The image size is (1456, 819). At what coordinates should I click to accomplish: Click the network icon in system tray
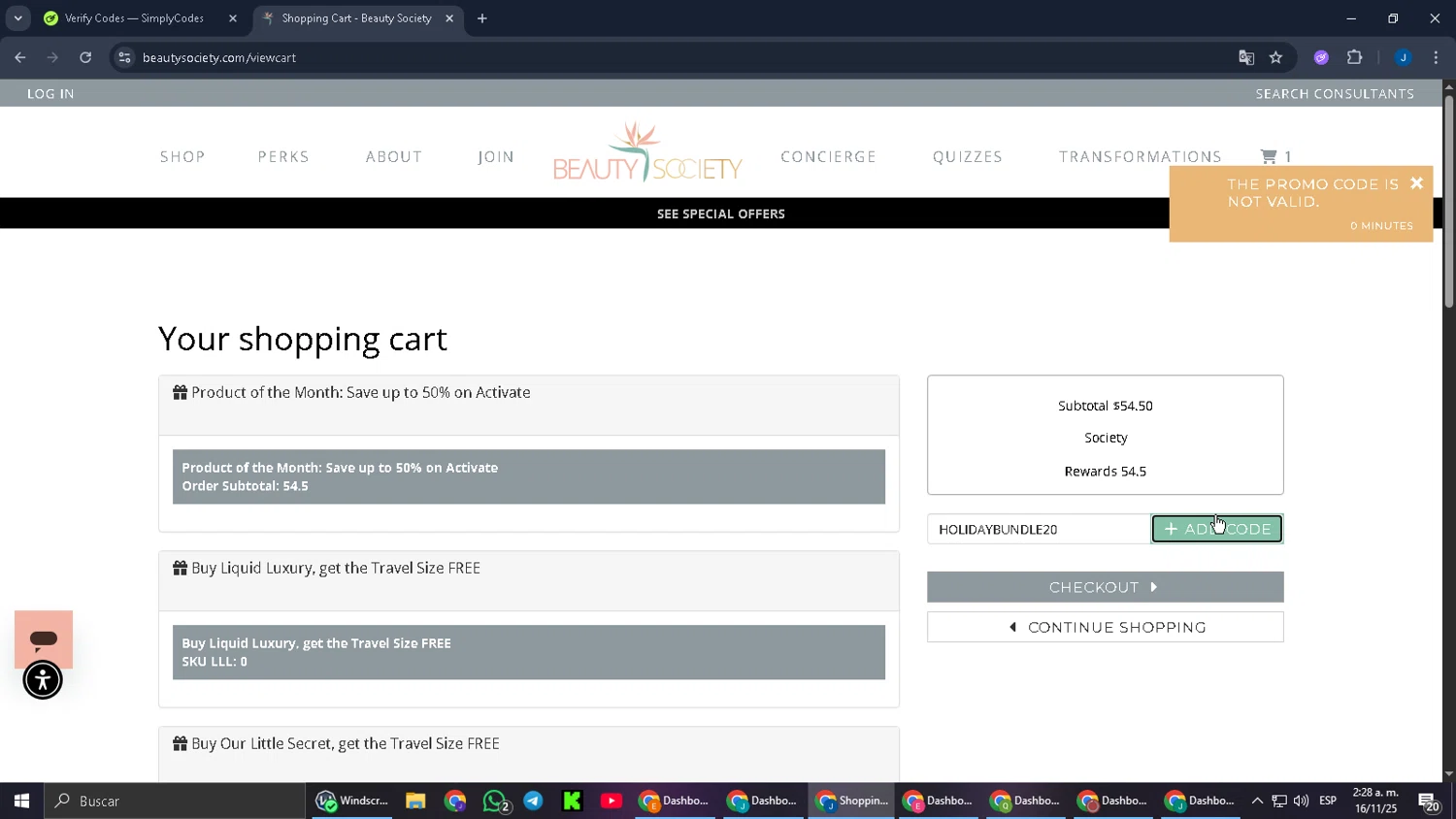tap(1279, 801)
